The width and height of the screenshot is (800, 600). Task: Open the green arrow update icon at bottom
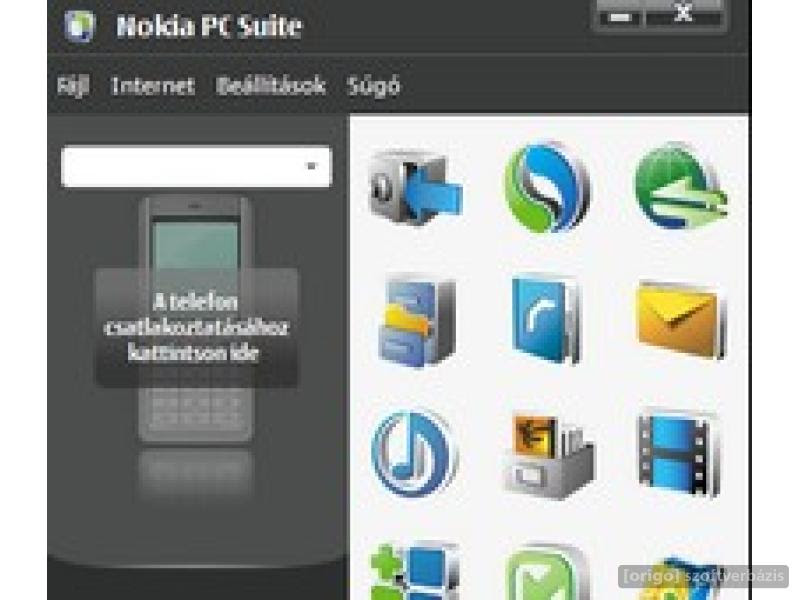pos(546,572)
